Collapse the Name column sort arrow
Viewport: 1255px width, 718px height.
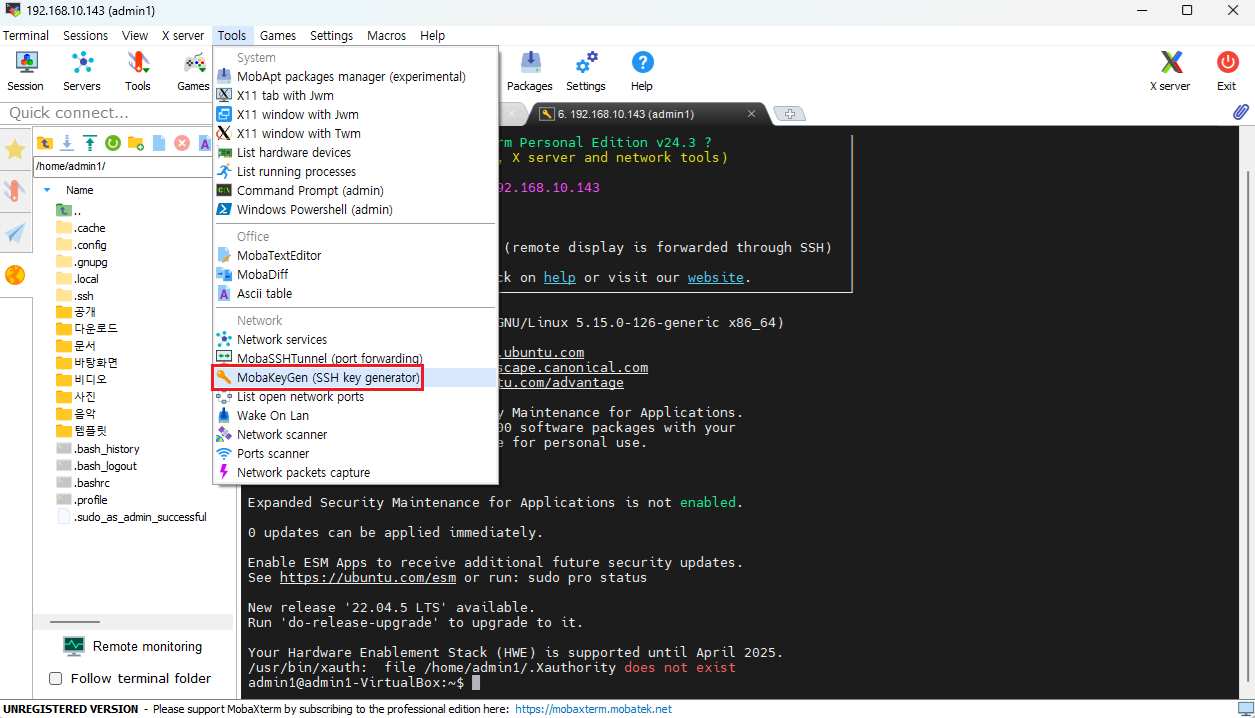tap(47, 189)
